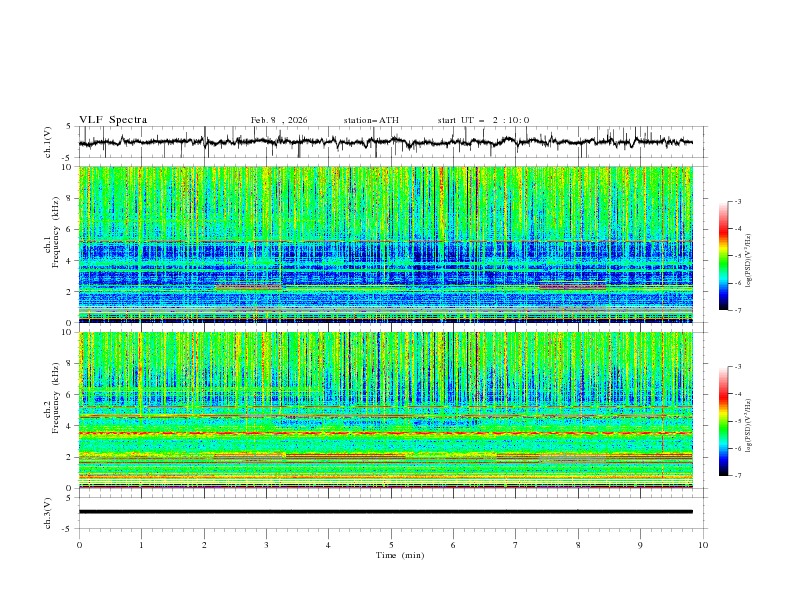Image resolution: width=792 pixels, height=612 pixels.
Task: Click the ch.2 spectrogram lower color bar
Action: tap(724, 421)
